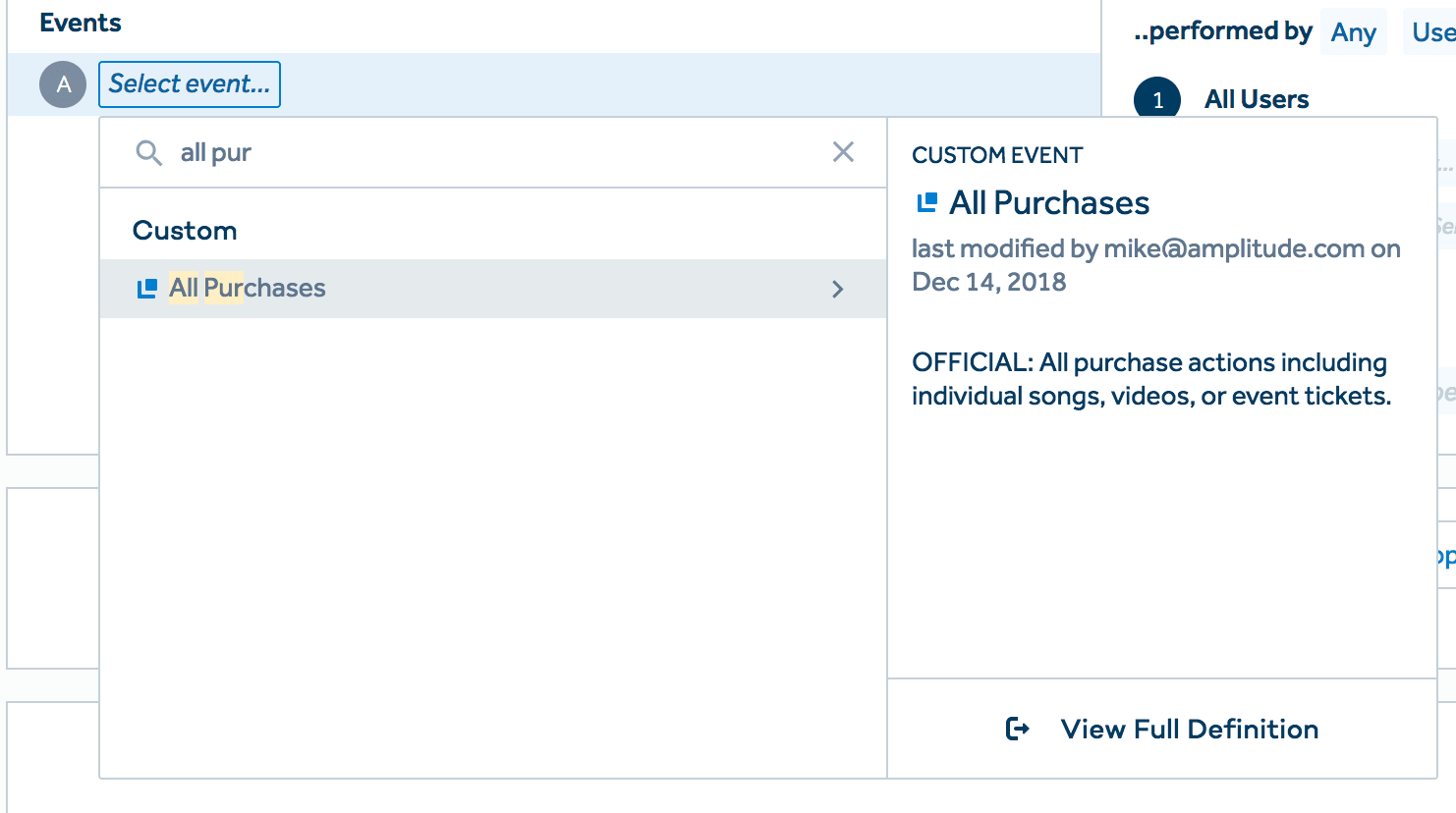This screenshot has height=813, width=1456.
Task: Click the All Purchases title in details panel
Action: (x=1049, y=203)
